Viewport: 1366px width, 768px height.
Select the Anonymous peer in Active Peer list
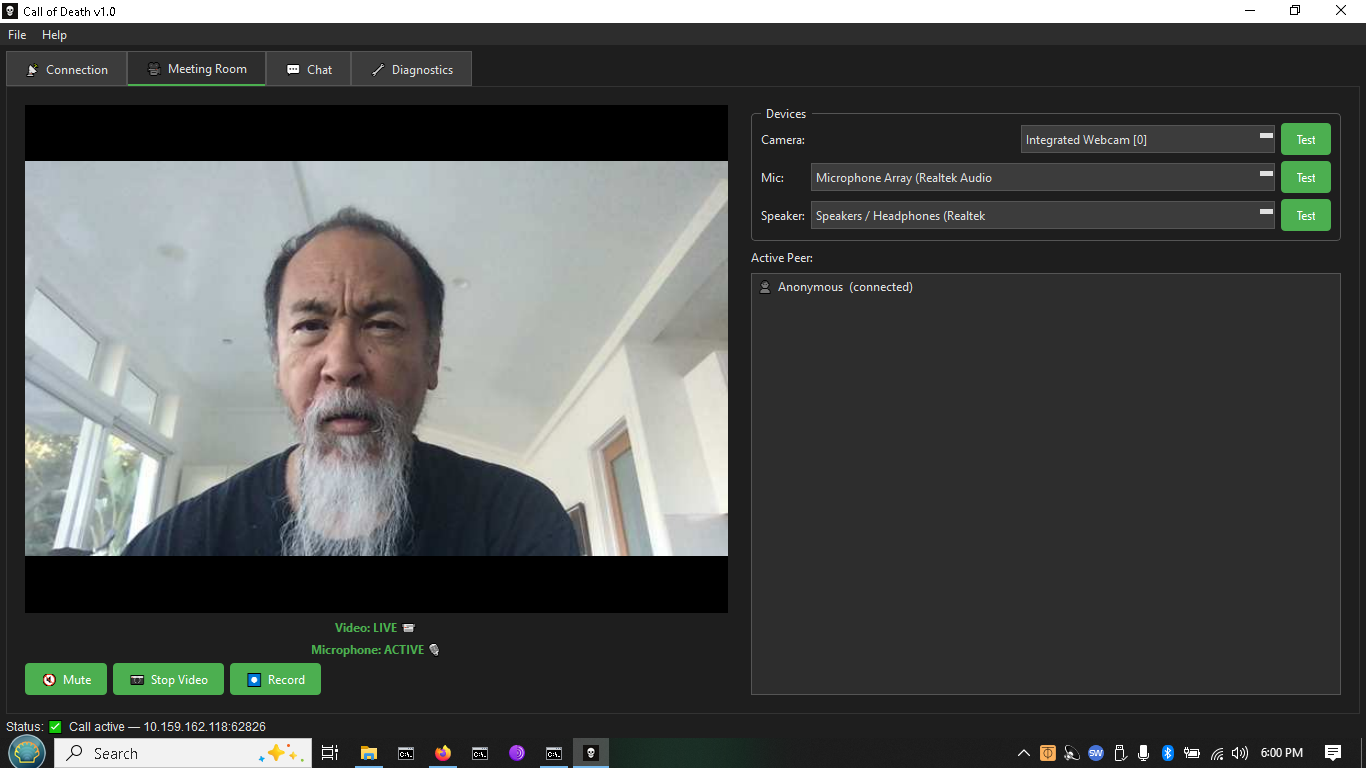[844, 287]
